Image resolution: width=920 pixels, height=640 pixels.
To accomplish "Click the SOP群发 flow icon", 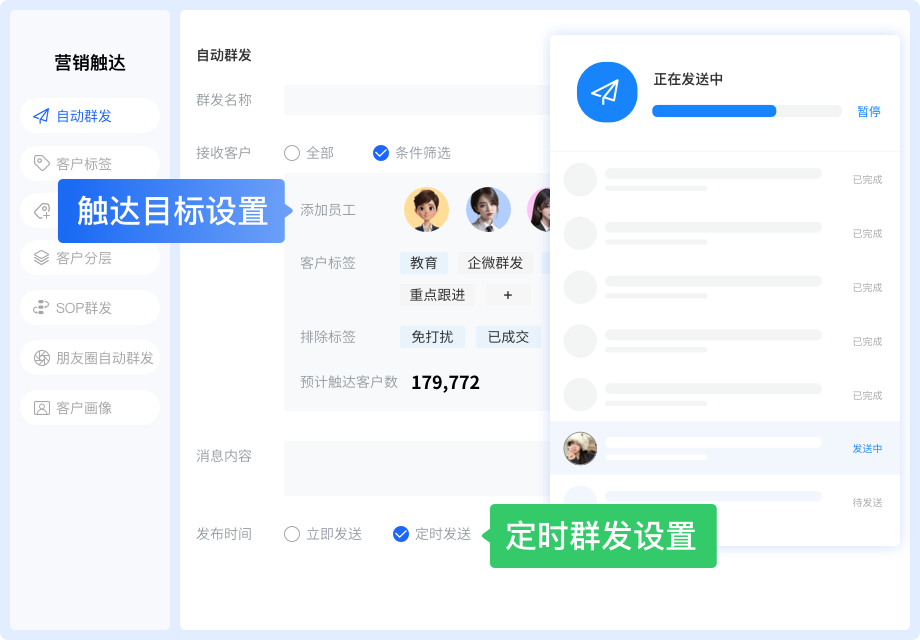I will coord(41,307).
